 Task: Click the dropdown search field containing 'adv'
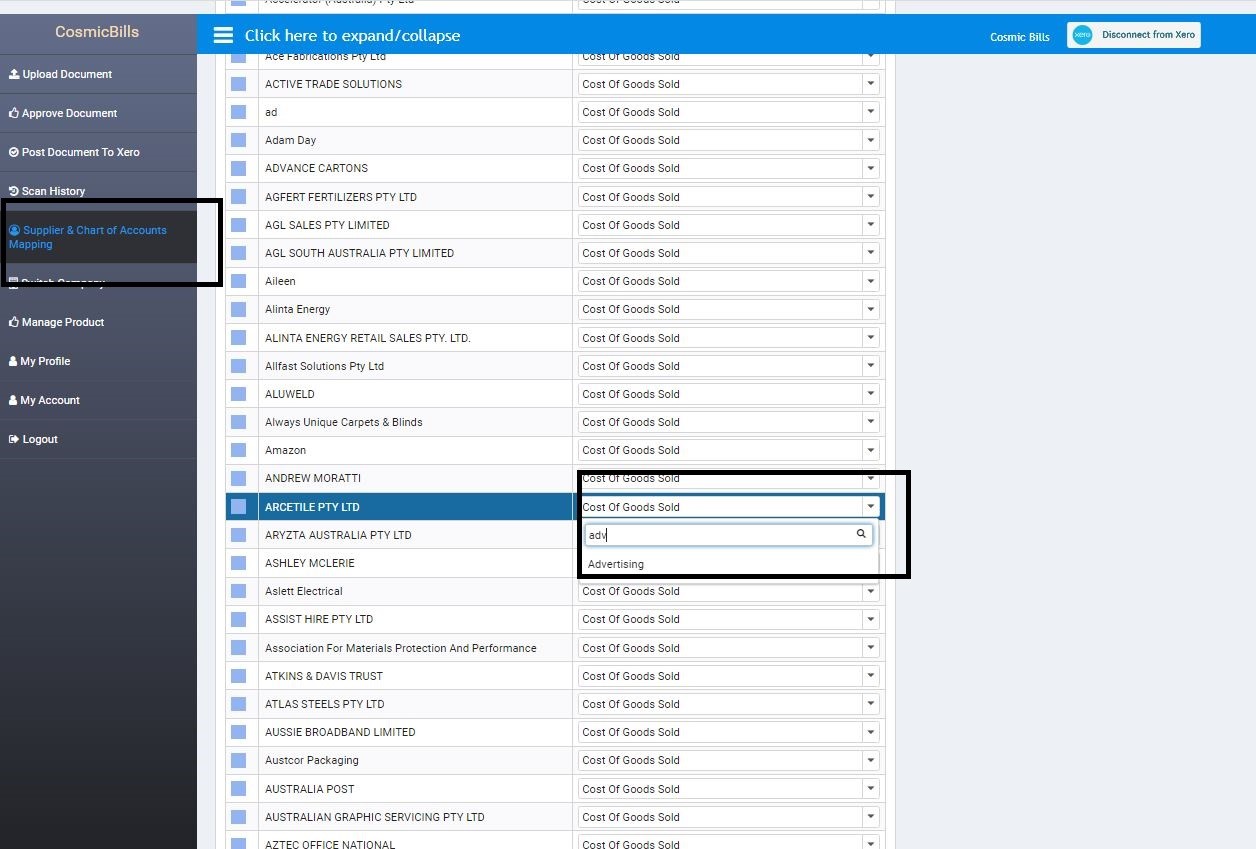[x=729, y=535]
